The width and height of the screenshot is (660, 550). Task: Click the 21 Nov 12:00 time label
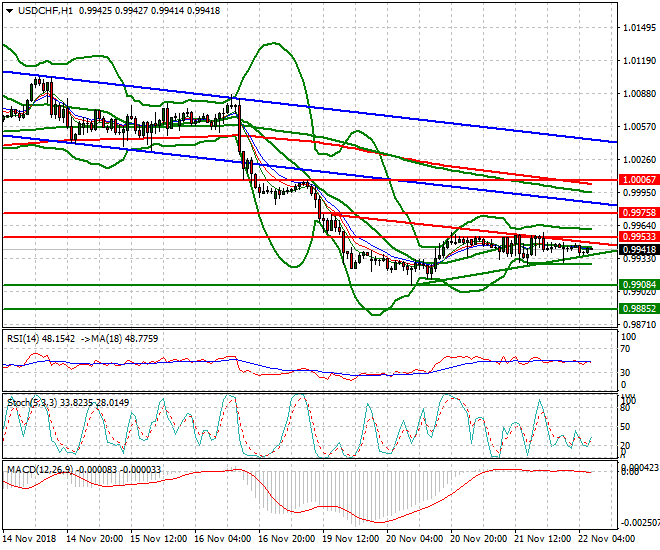click(543, 539)
